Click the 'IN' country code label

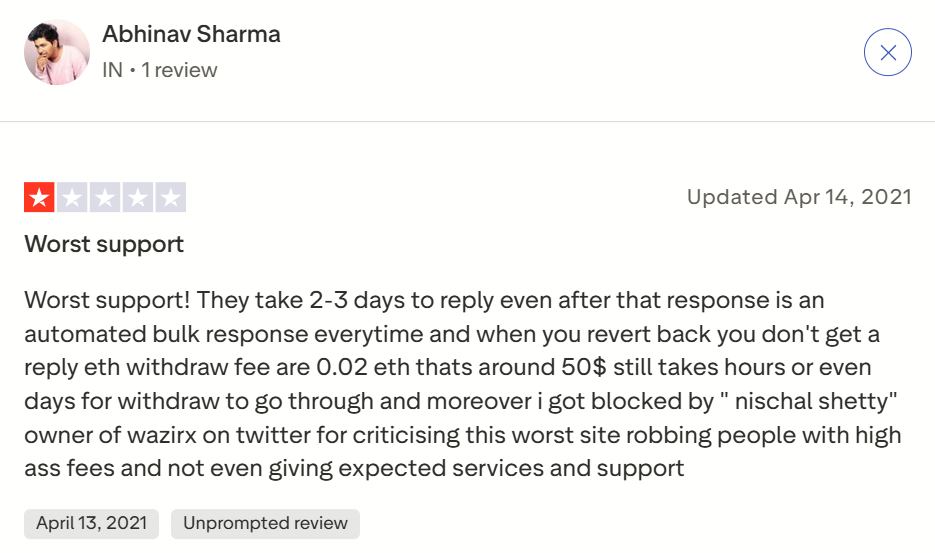pos(112,70)
